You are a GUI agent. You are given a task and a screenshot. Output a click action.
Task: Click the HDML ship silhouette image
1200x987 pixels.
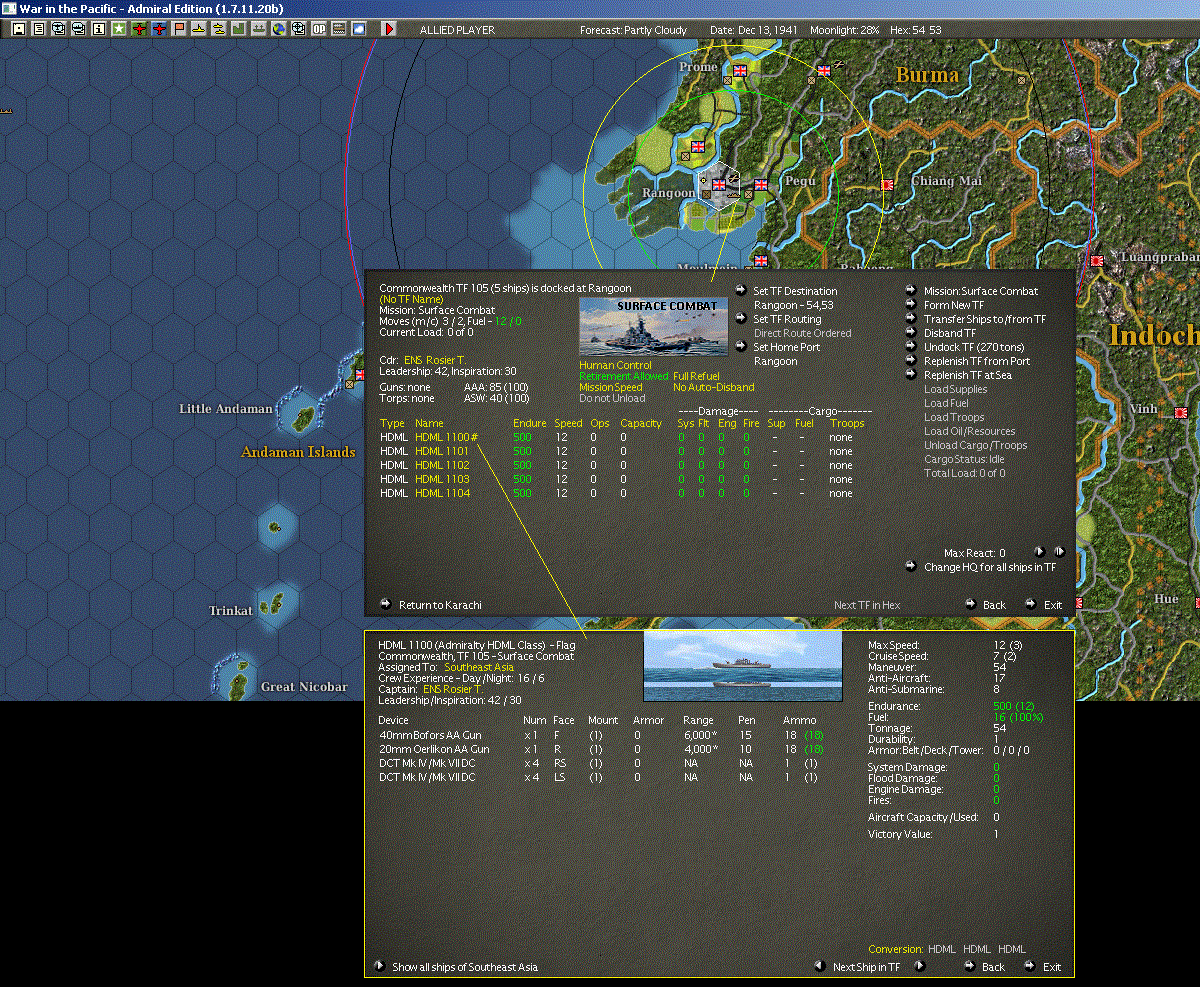[743, 666]
